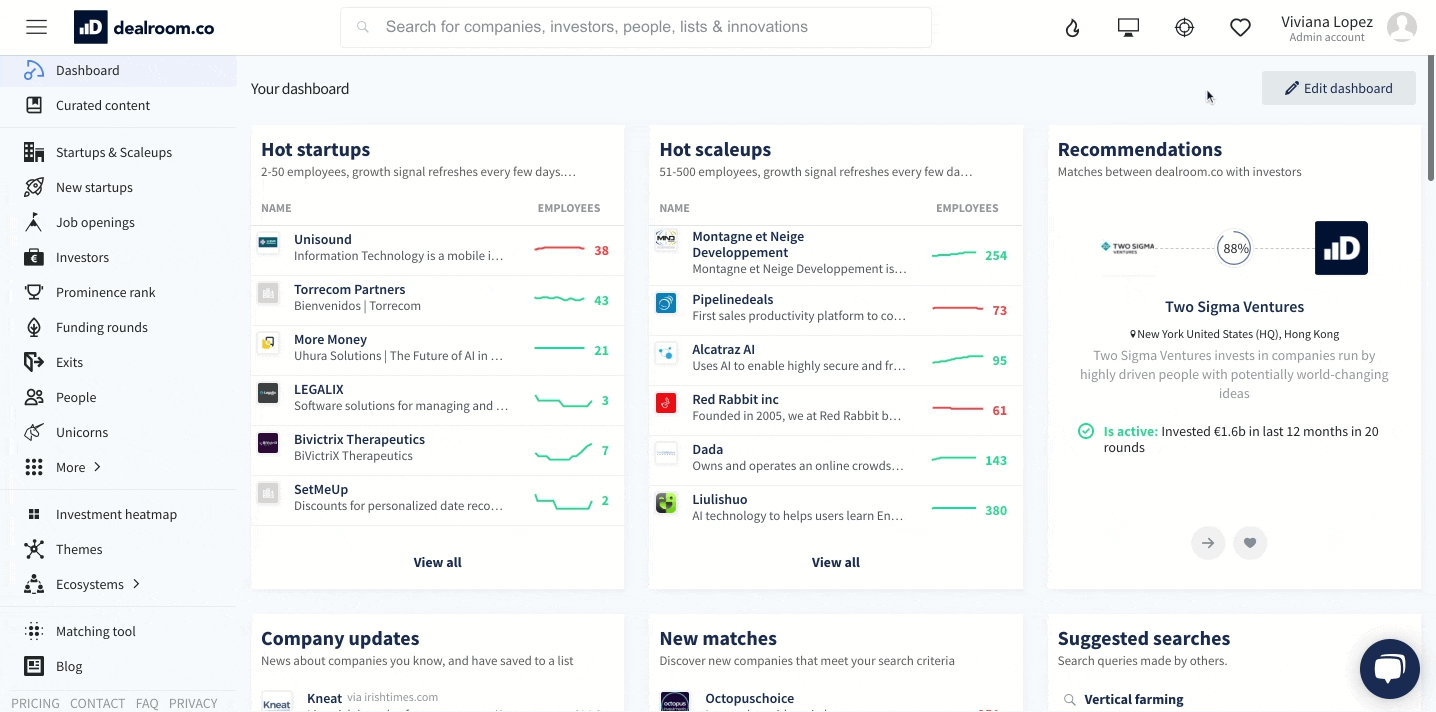1436x712 pixels.
Task: Click the Curated content bookmark icon
Action: 34,105
